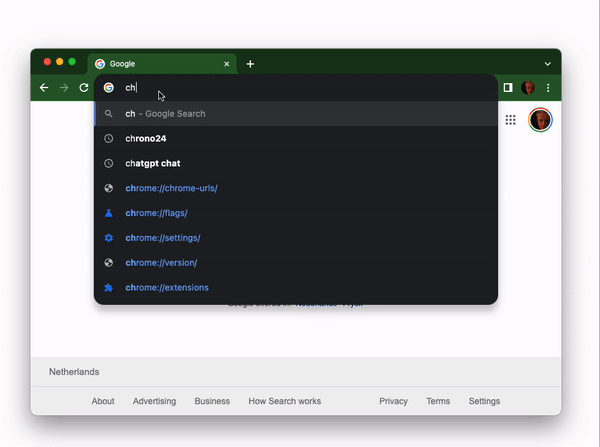
Task: Click the clock icon next to chatgpt chat
Action: [x=109, y=163]
